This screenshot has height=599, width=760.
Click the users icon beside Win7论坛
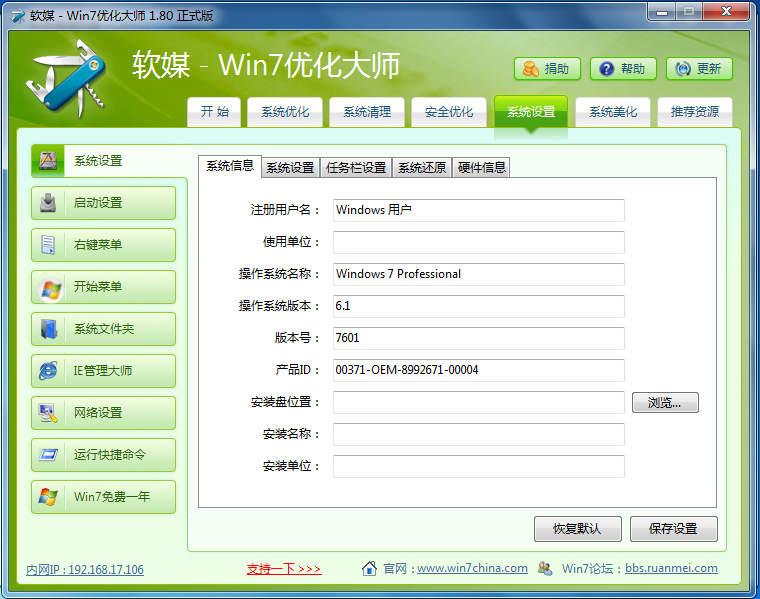tap(545, 568)
